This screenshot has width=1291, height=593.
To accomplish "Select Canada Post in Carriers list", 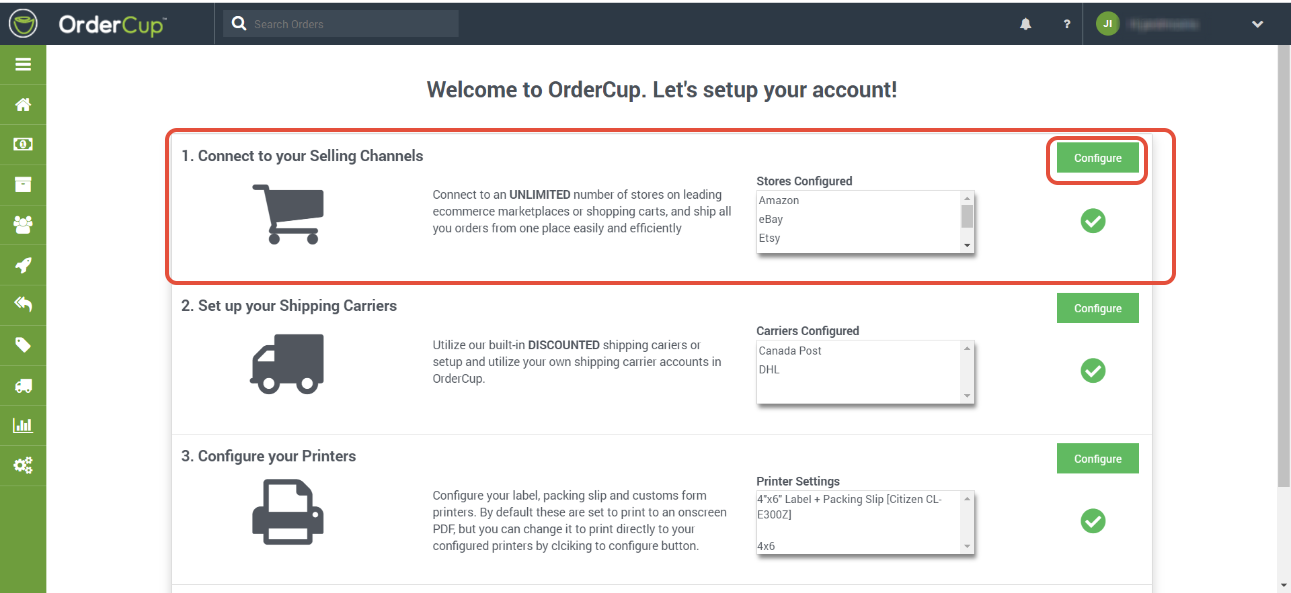I will pos(790,351).
